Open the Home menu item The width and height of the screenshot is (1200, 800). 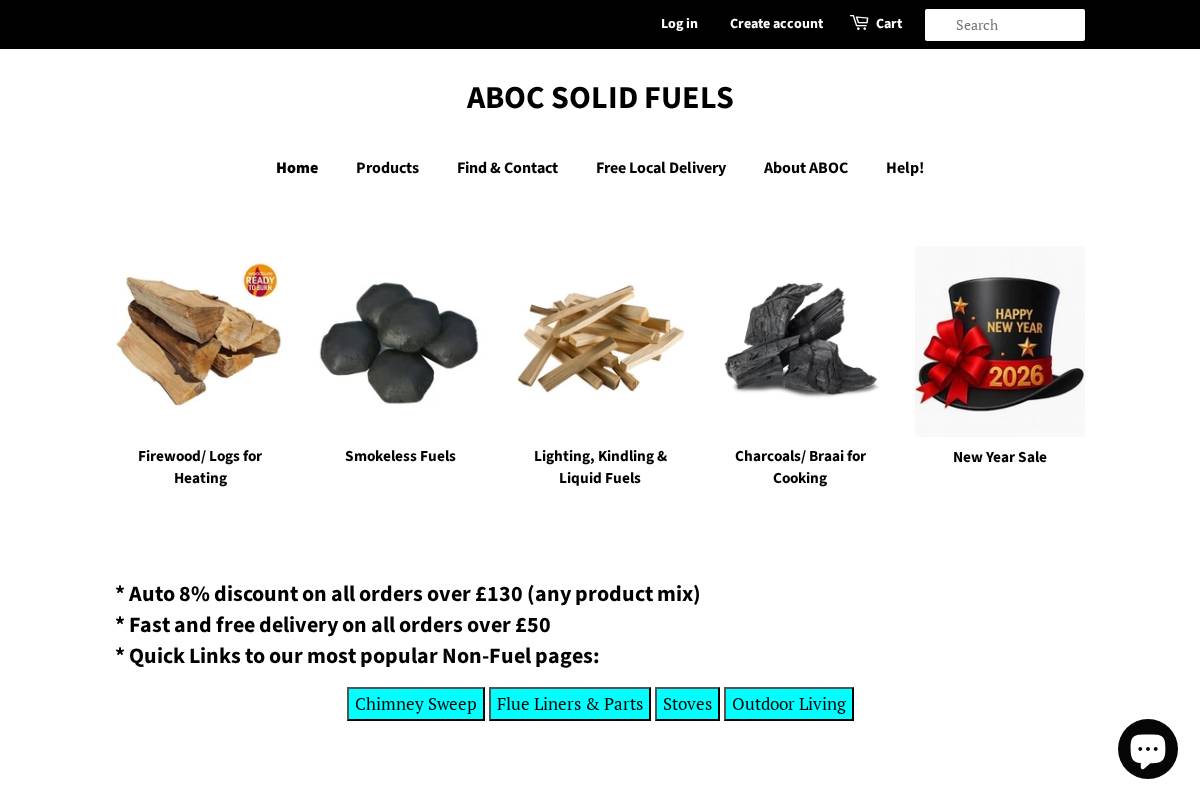(297, 168)
